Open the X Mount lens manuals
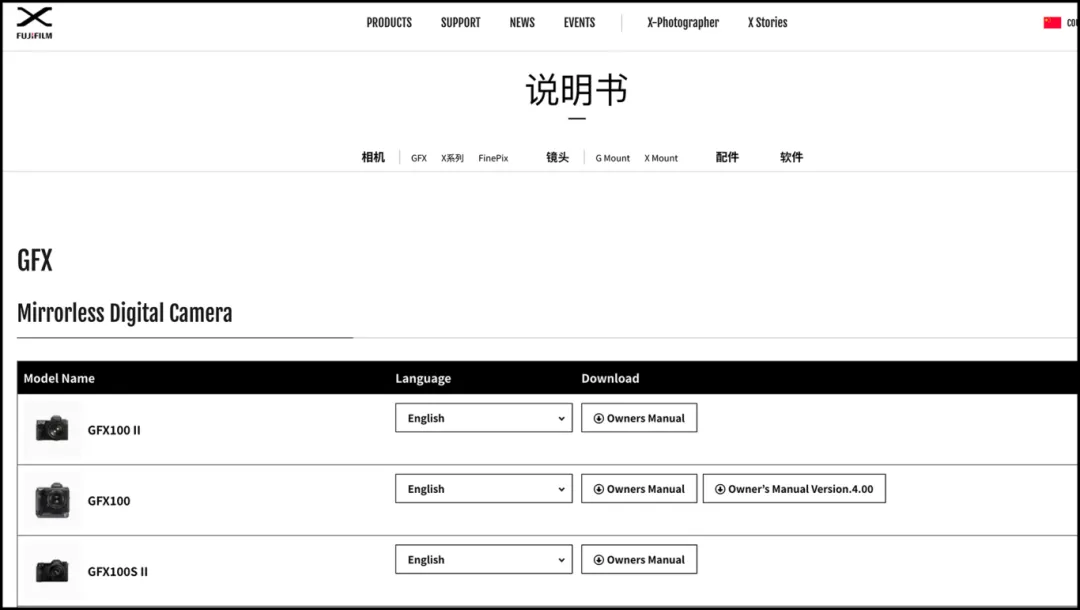 [661, 158]
